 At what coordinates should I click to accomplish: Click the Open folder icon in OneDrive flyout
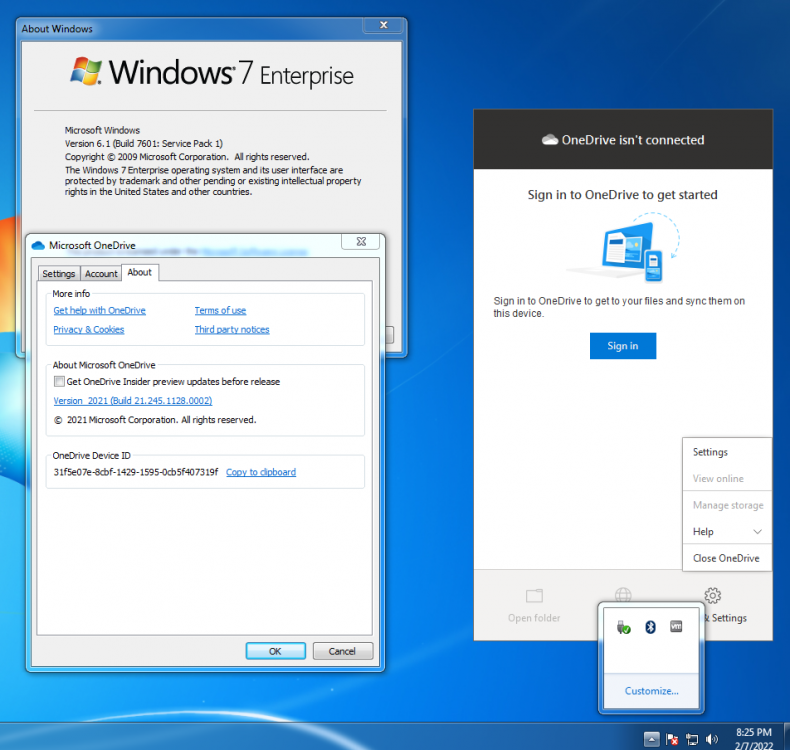[534, 596]
